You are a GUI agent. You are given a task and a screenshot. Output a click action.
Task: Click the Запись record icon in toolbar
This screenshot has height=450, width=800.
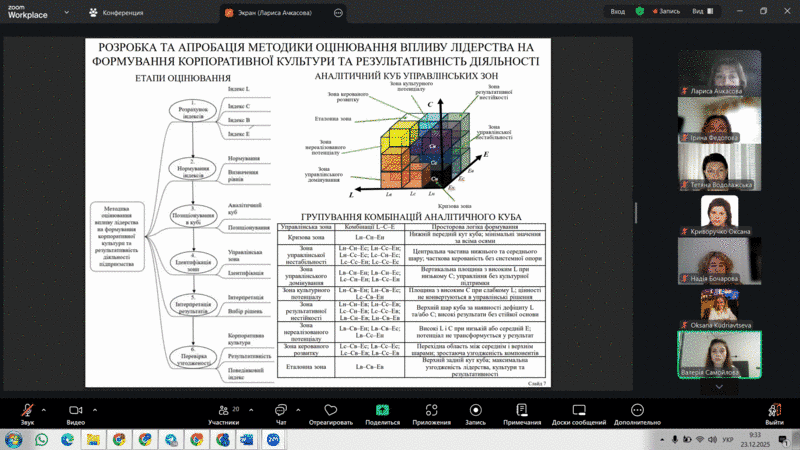click(x=475, y=411)
